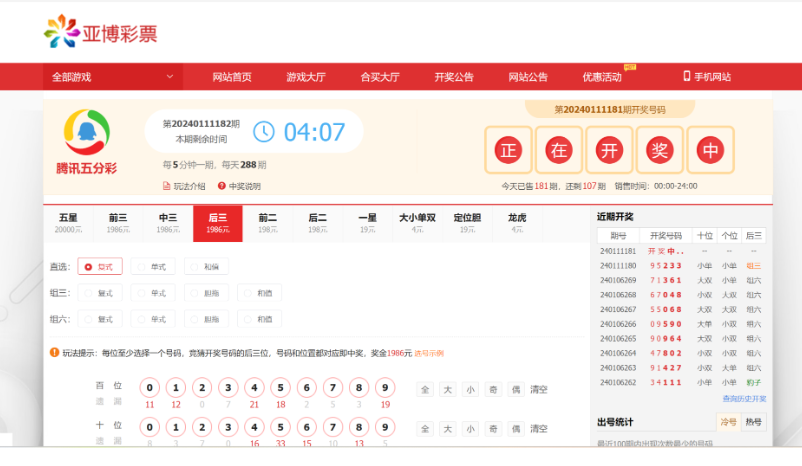Open 游戏大厅 in navigation bar
Screen dimensions: 802x466
click(306, 77)
